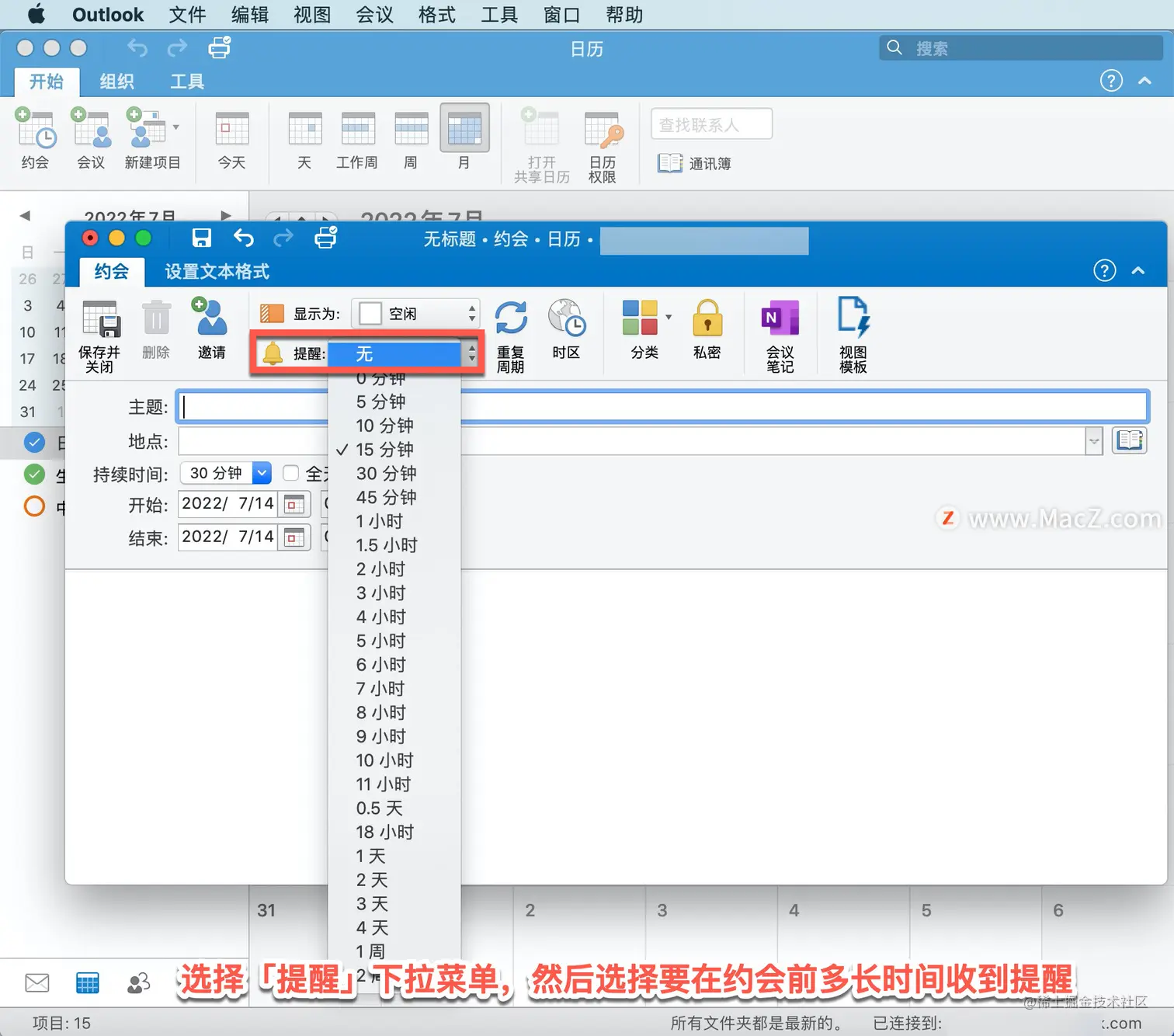
Task: Open end date calendar picker
Action: click(294, 537)
